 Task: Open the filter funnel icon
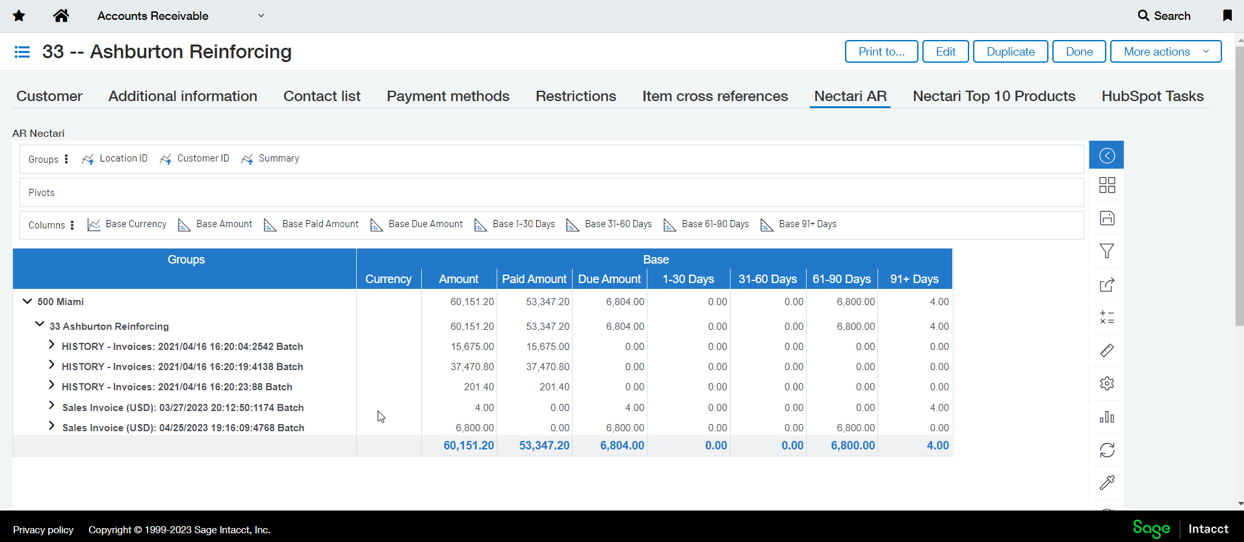coord(1107,251)
